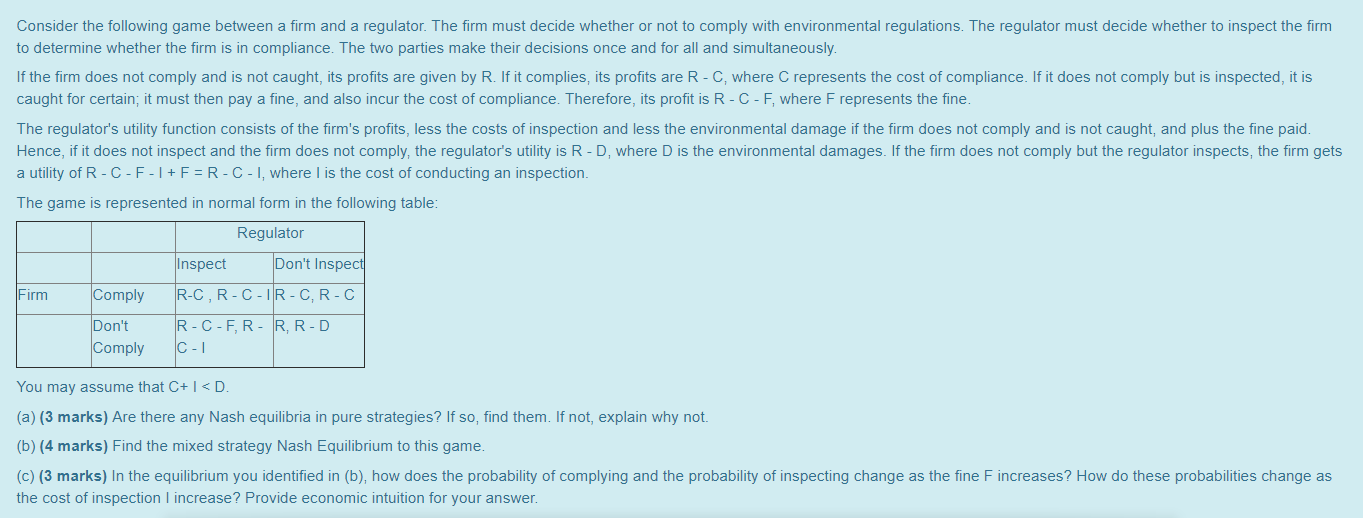This screenshot has width=1363, height=518.
Task: Select the Inspect column header cell
Action: (224, 265)
